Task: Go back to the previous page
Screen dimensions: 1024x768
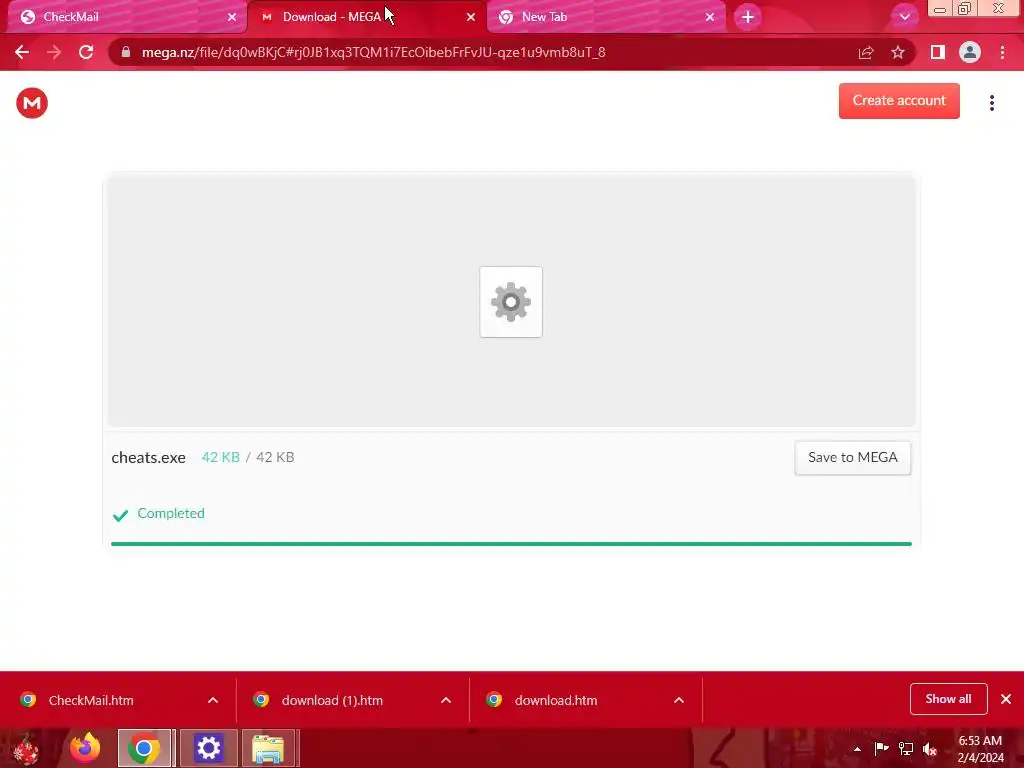Action: (22, 52)
